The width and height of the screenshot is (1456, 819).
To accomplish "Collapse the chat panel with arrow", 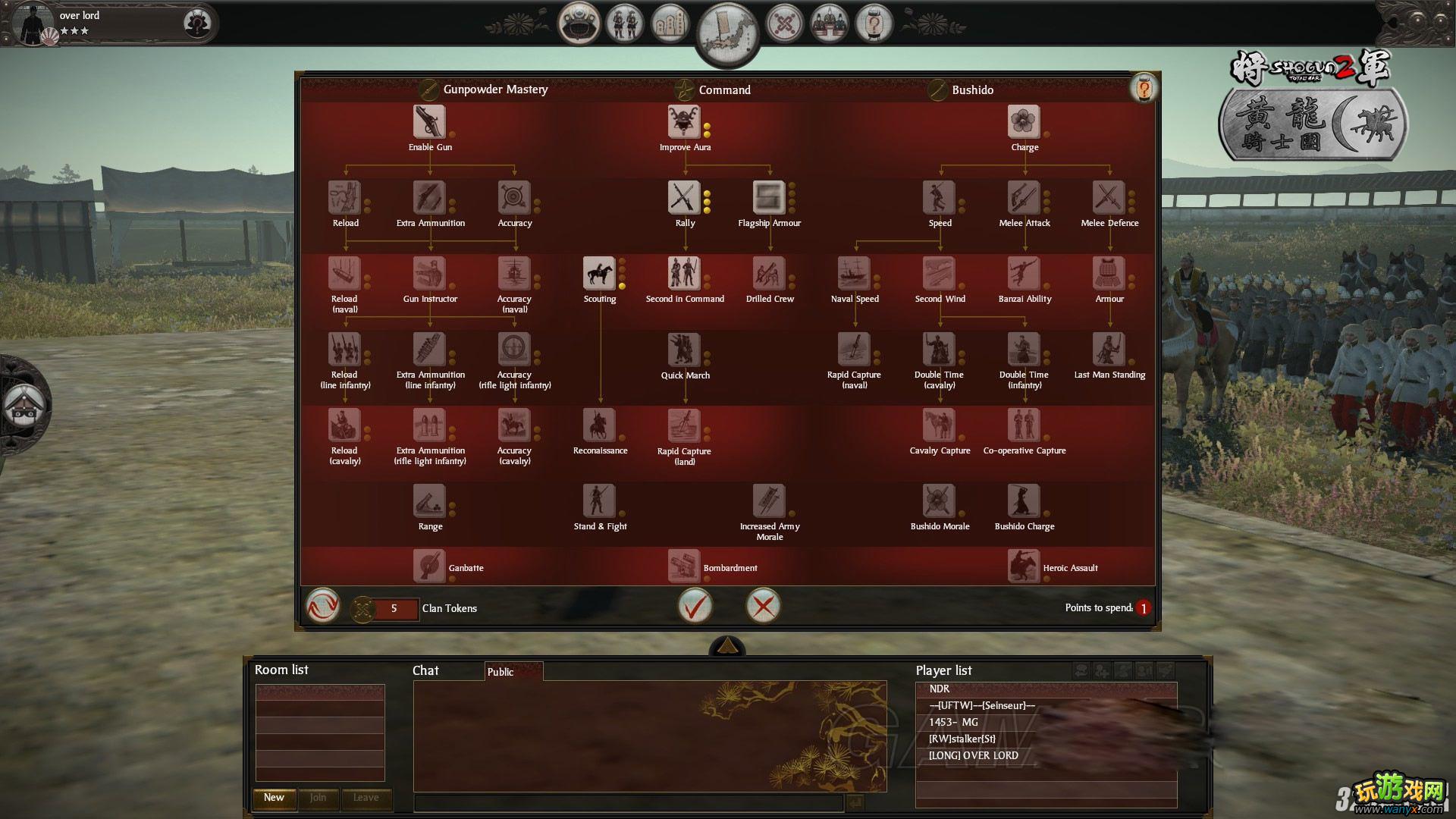I will click(727, 645).
